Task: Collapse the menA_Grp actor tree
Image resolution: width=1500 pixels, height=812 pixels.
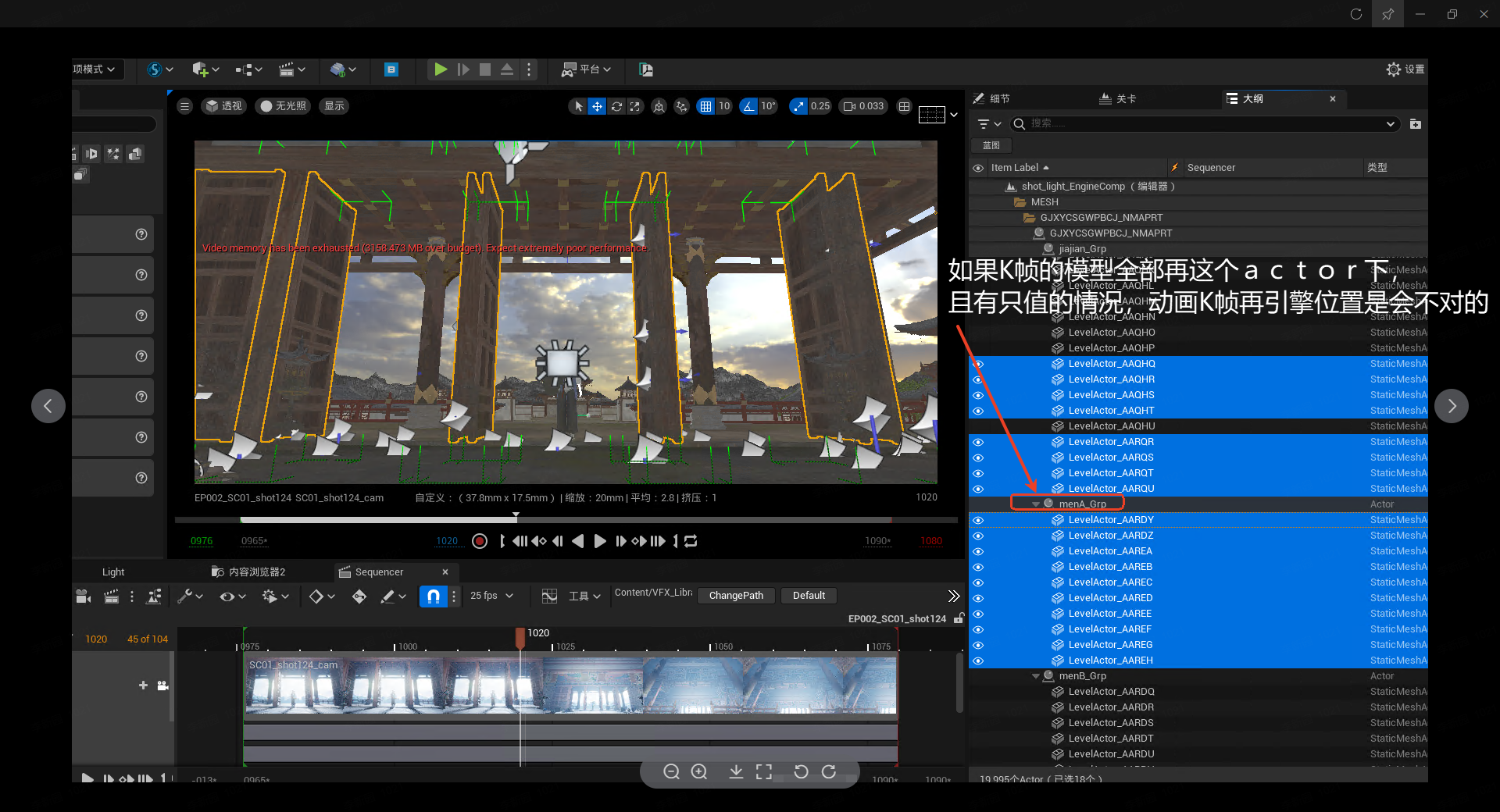Action: point(1036,504)
